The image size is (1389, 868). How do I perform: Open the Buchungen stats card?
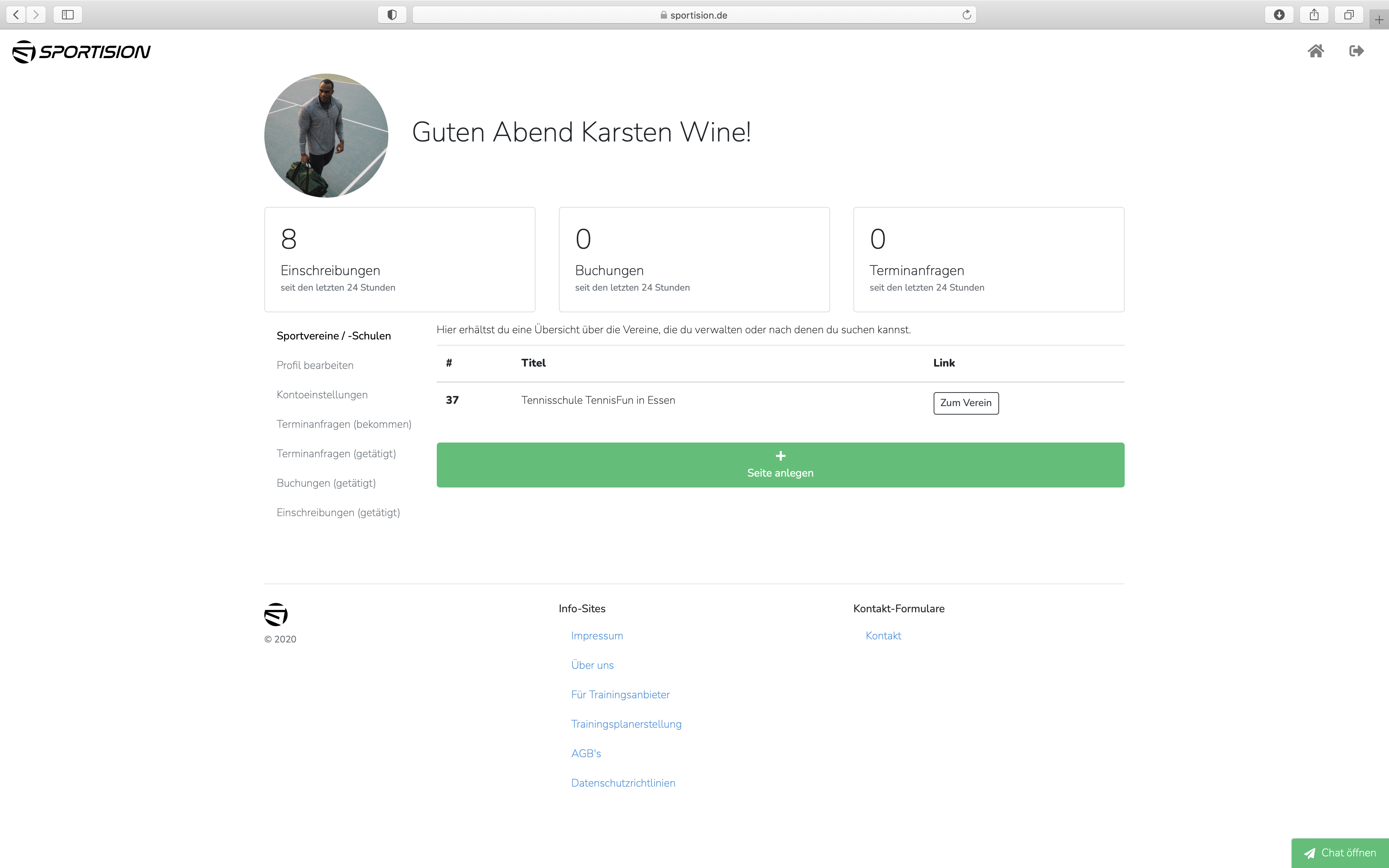[694, 260]
